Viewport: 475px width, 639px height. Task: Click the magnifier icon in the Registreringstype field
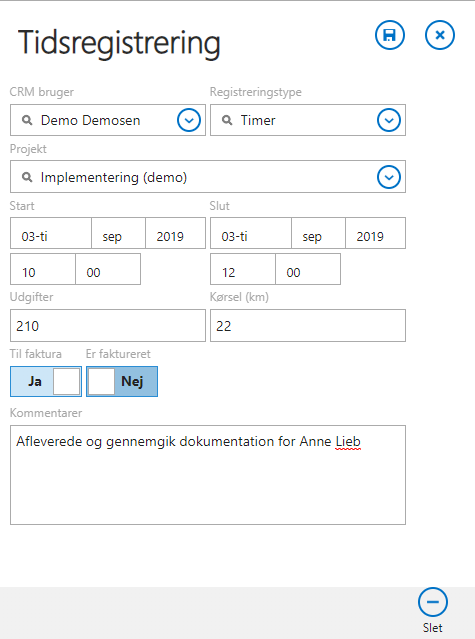227,120
